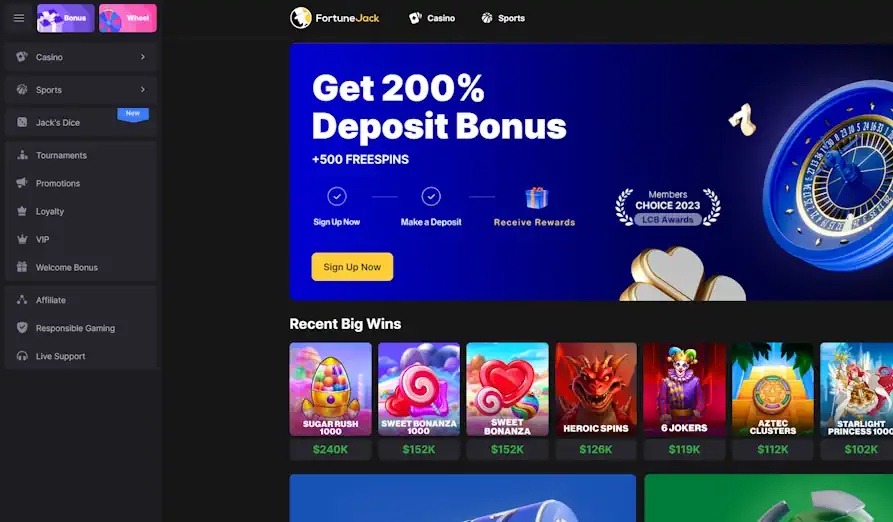893x522 pixels.
Task: Open Tournaments from the sidebar
Action: click(80, 155)
